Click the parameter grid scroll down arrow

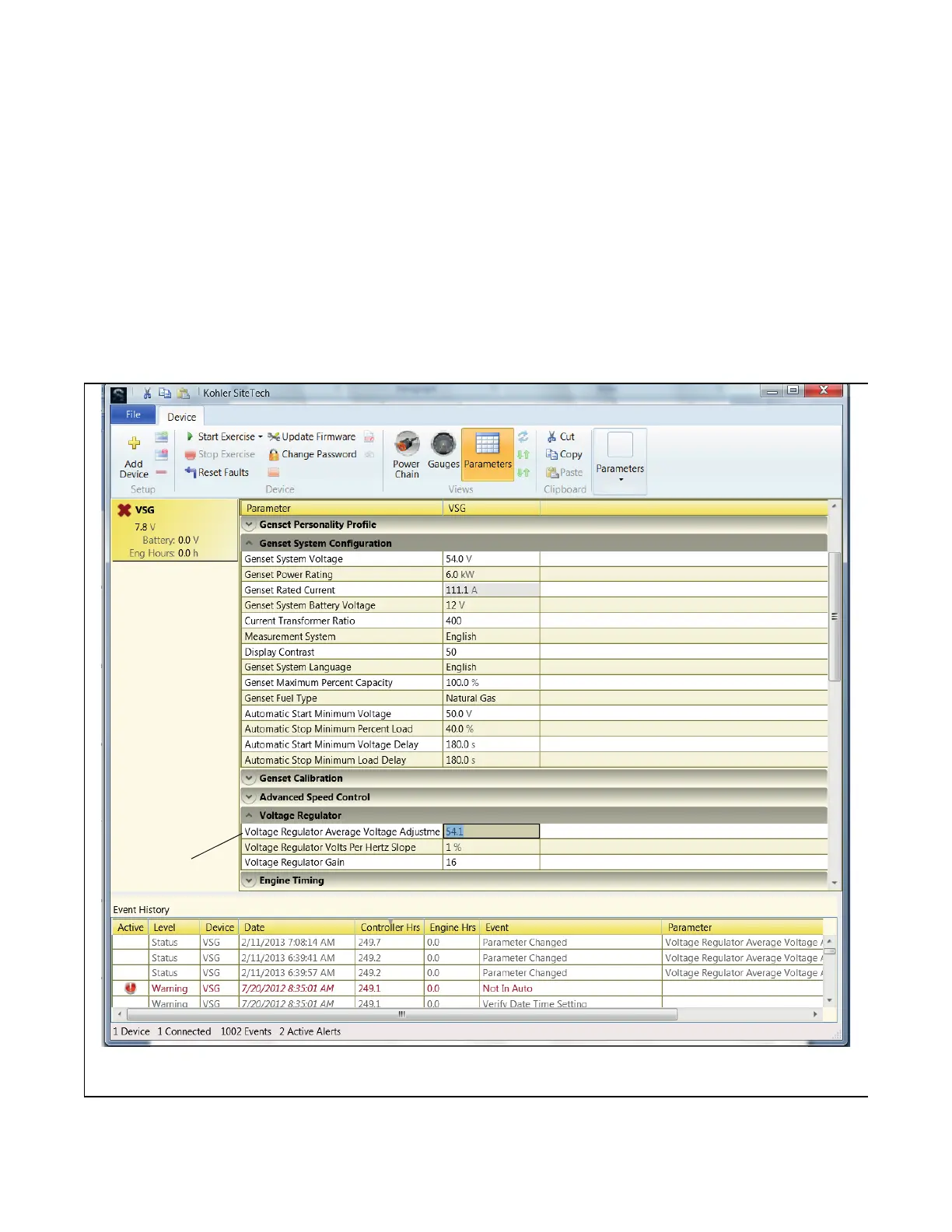835,883
